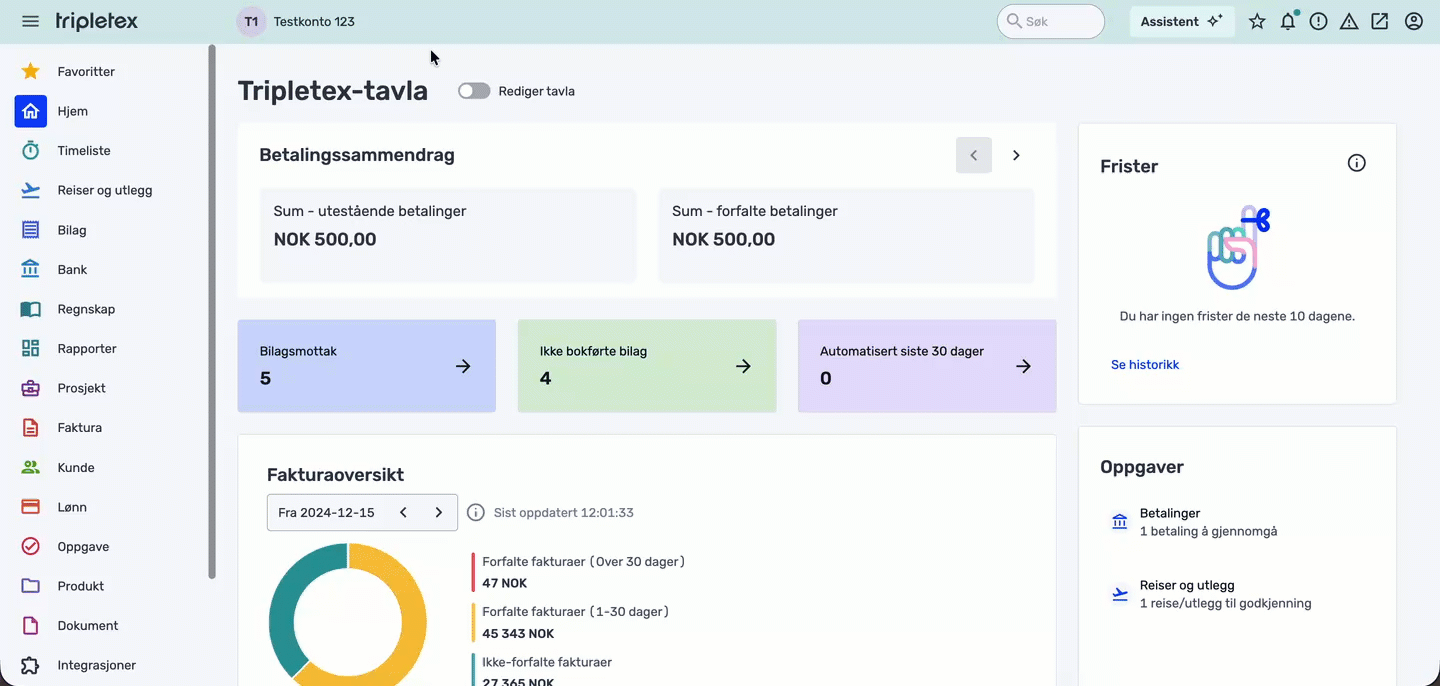This screenshot has width=1440, height=686.
Task: Move Fakturaoversikt date backward
Action: pyautogui.click(x=403, y=512)
